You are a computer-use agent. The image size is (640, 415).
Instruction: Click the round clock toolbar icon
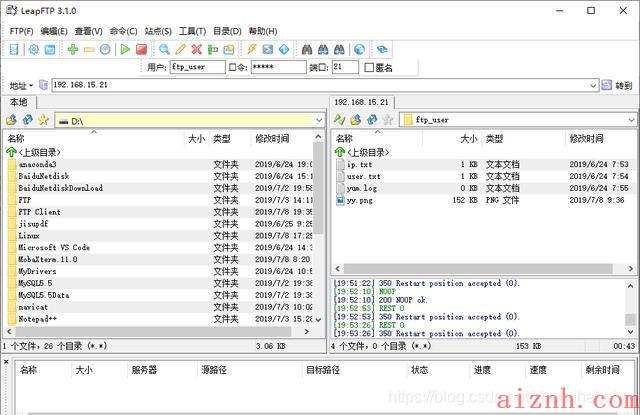point(105,50)
